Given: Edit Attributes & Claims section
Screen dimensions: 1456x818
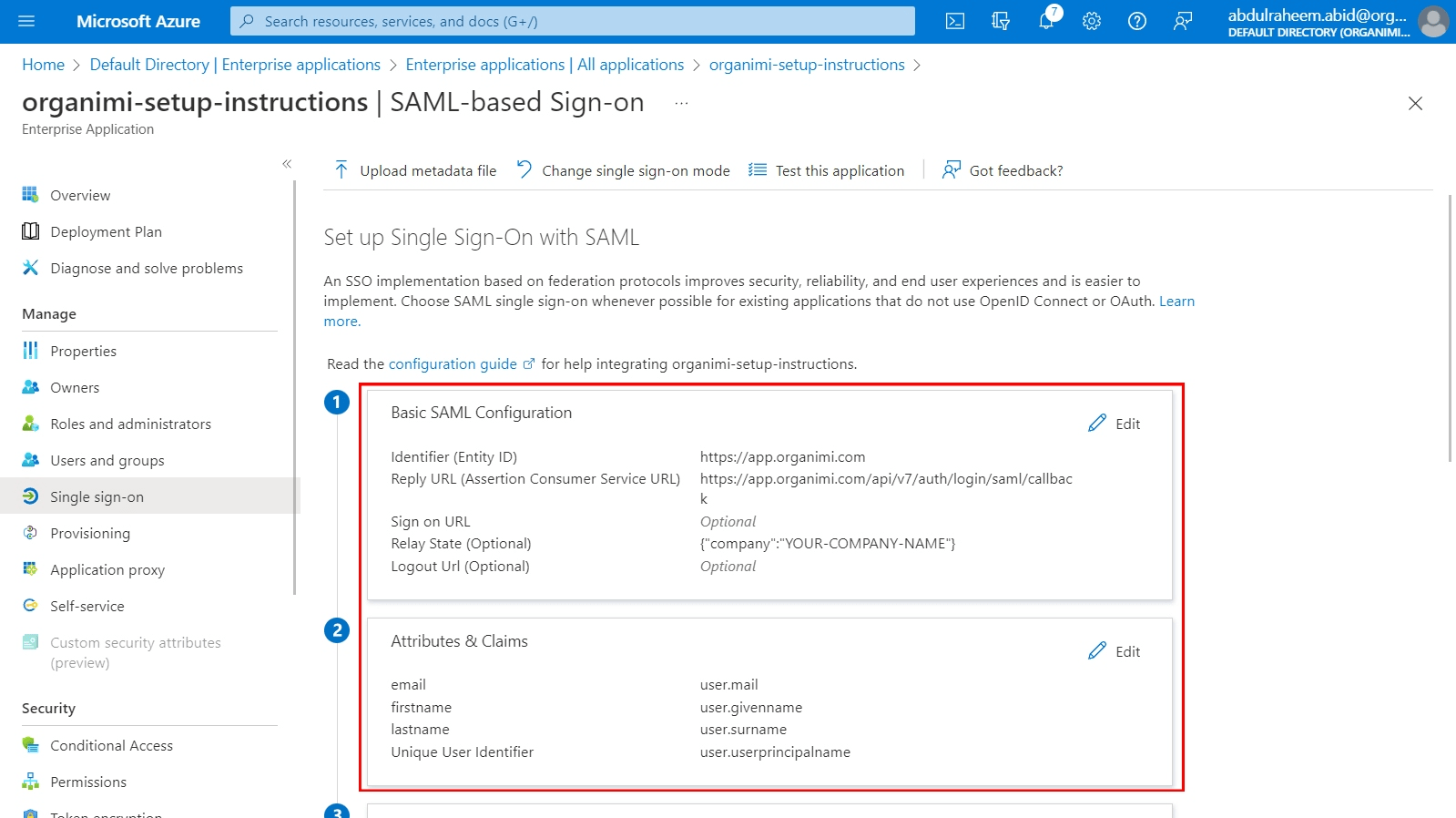Looking at the screenshot, I should tap(1115, 651).
